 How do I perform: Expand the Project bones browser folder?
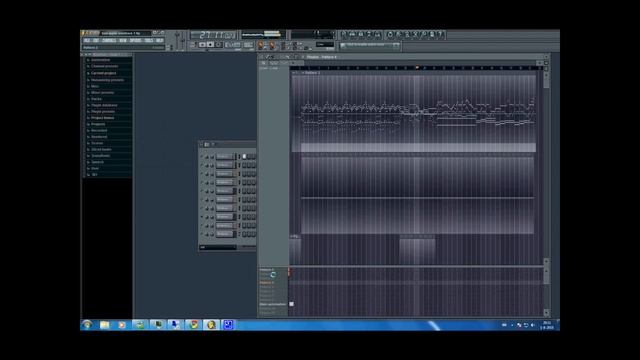[x=102, y=118]
